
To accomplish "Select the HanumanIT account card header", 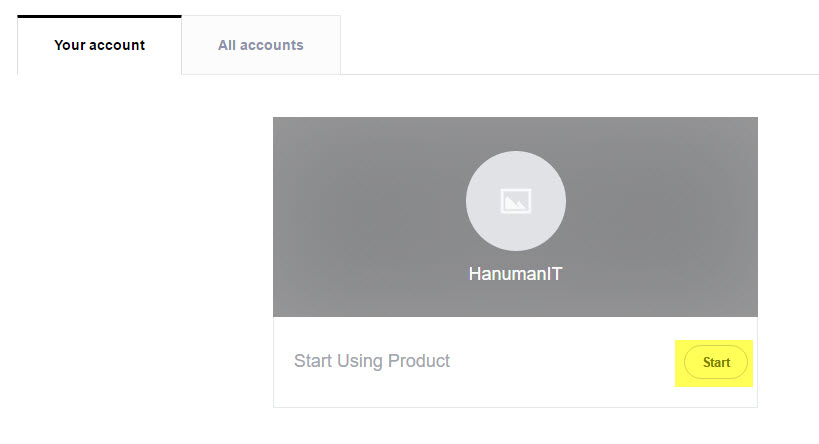I will (x=515, y=217).
